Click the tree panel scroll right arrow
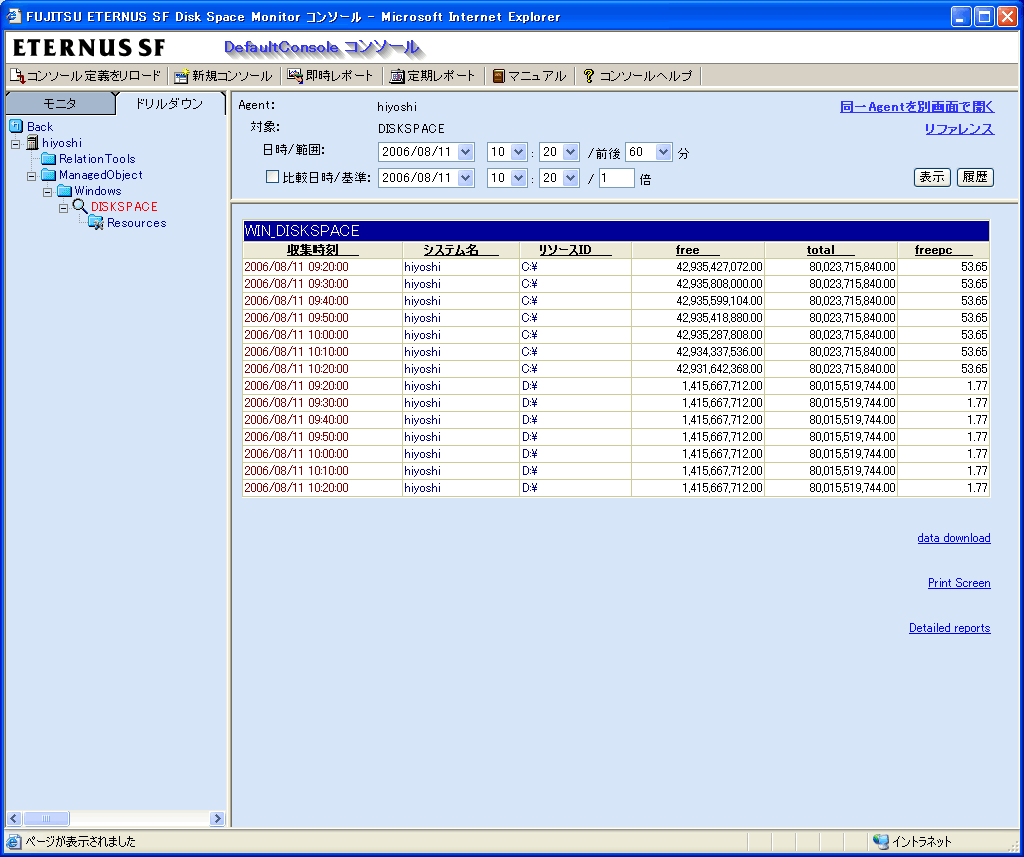 point(217,818)
